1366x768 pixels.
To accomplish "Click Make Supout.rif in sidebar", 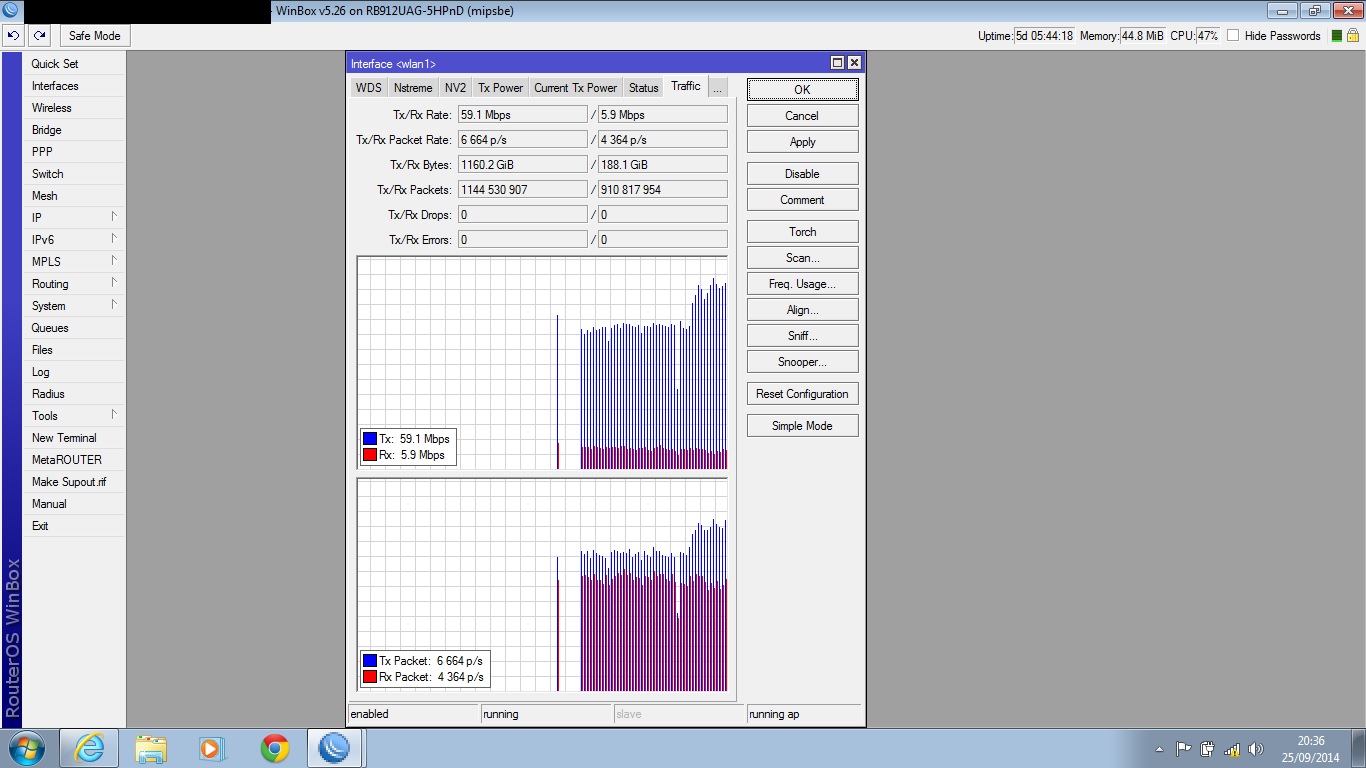I will pyautogui.click(x=75, y=482).
